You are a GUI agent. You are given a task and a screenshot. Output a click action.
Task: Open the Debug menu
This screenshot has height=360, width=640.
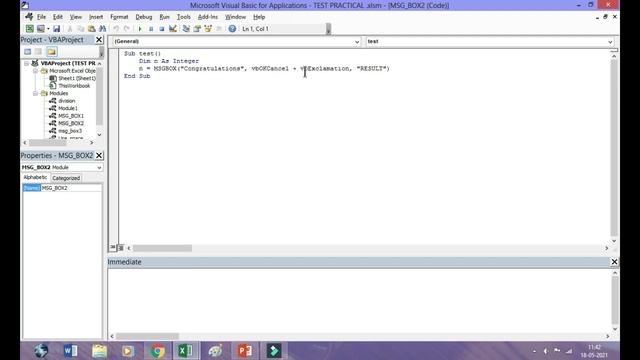[144, 17]
